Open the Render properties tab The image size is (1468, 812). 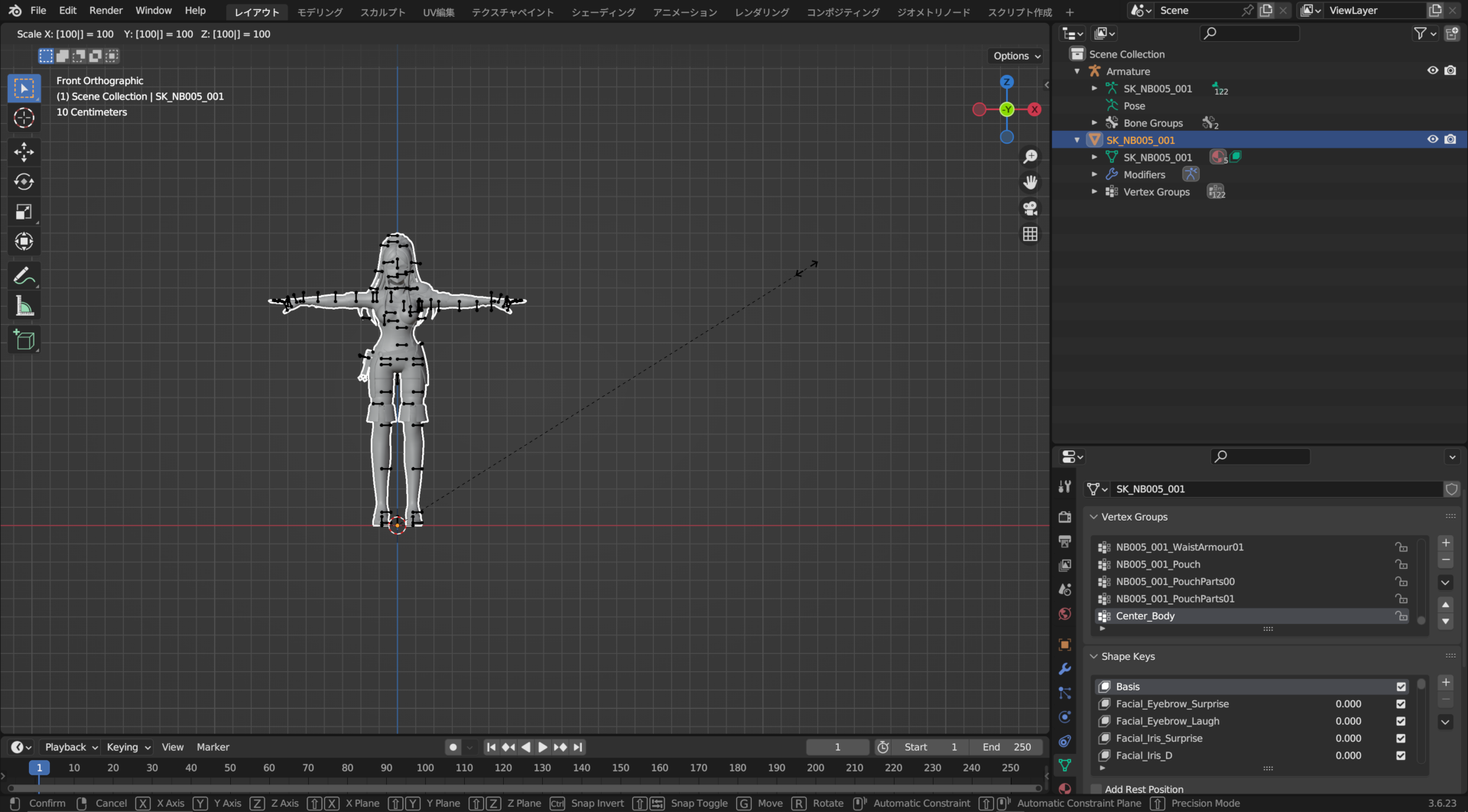1064,518
